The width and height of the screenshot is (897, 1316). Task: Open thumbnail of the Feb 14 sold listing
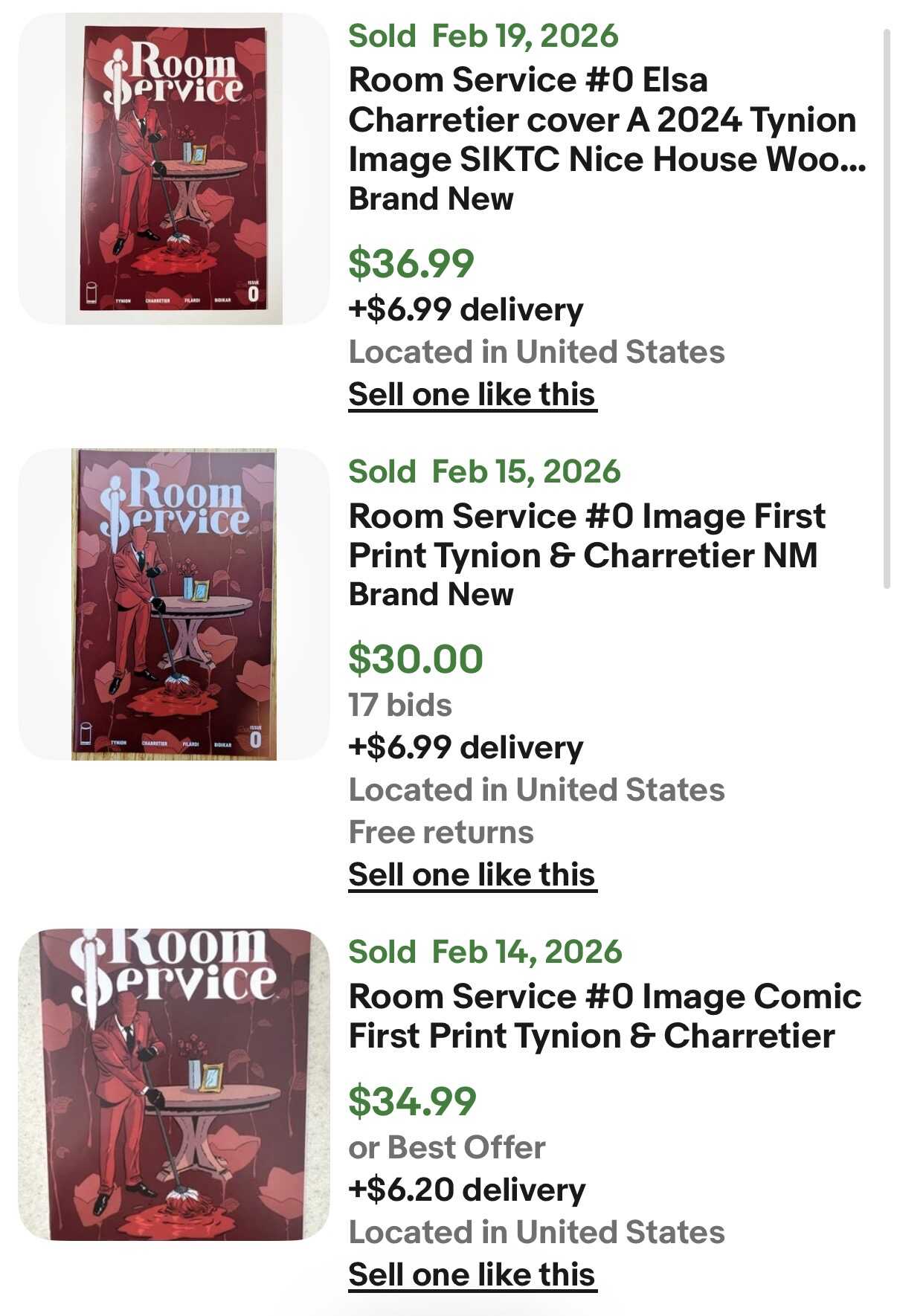coord(173,1084)
